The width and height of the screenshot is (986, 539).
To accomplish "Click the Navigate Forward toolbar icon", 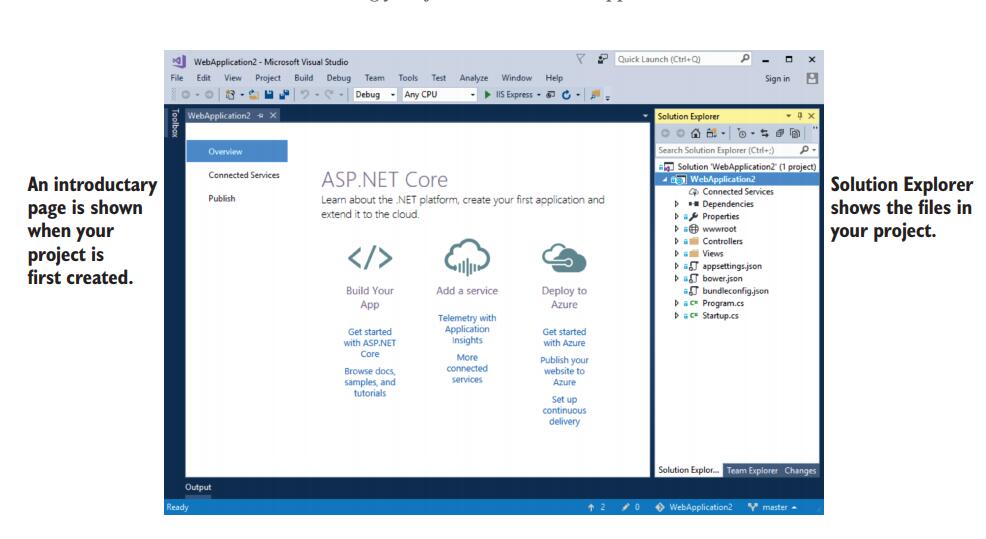I will tap(209, 94).
